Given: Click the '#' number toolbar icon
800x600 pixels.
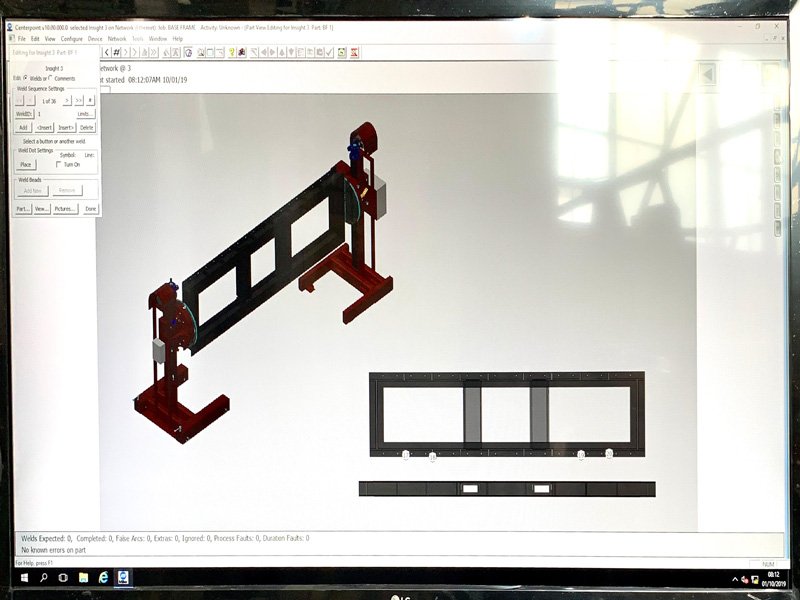Looking at the screenshot, I should point(116,52).
